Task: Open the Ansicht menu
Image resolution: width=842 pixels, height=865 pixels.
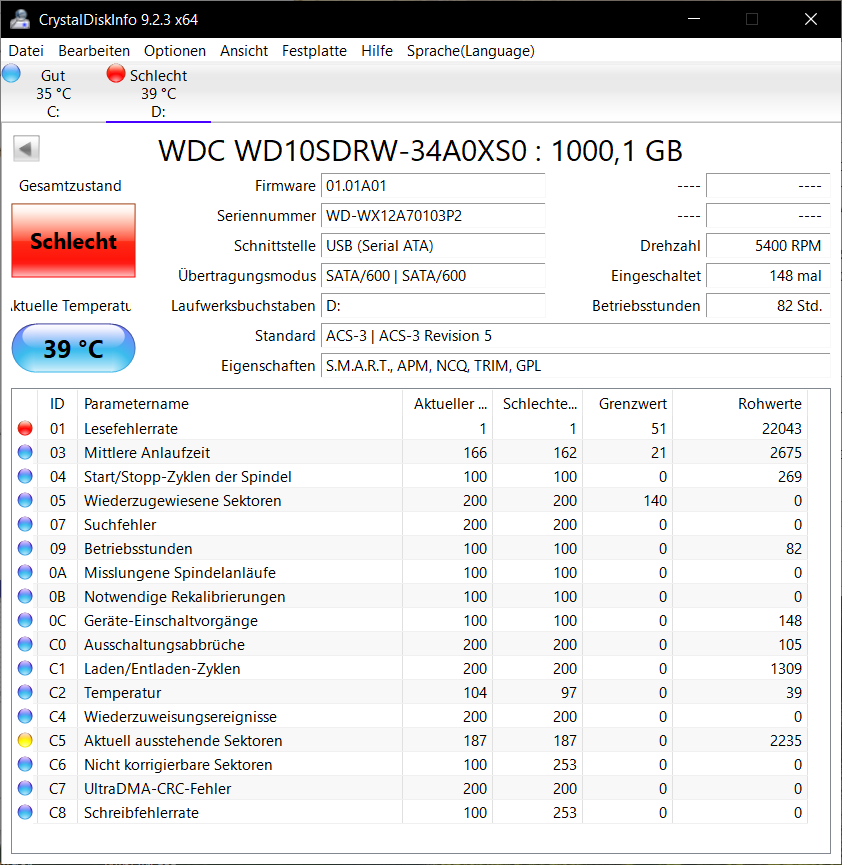Action: (244, 51)
